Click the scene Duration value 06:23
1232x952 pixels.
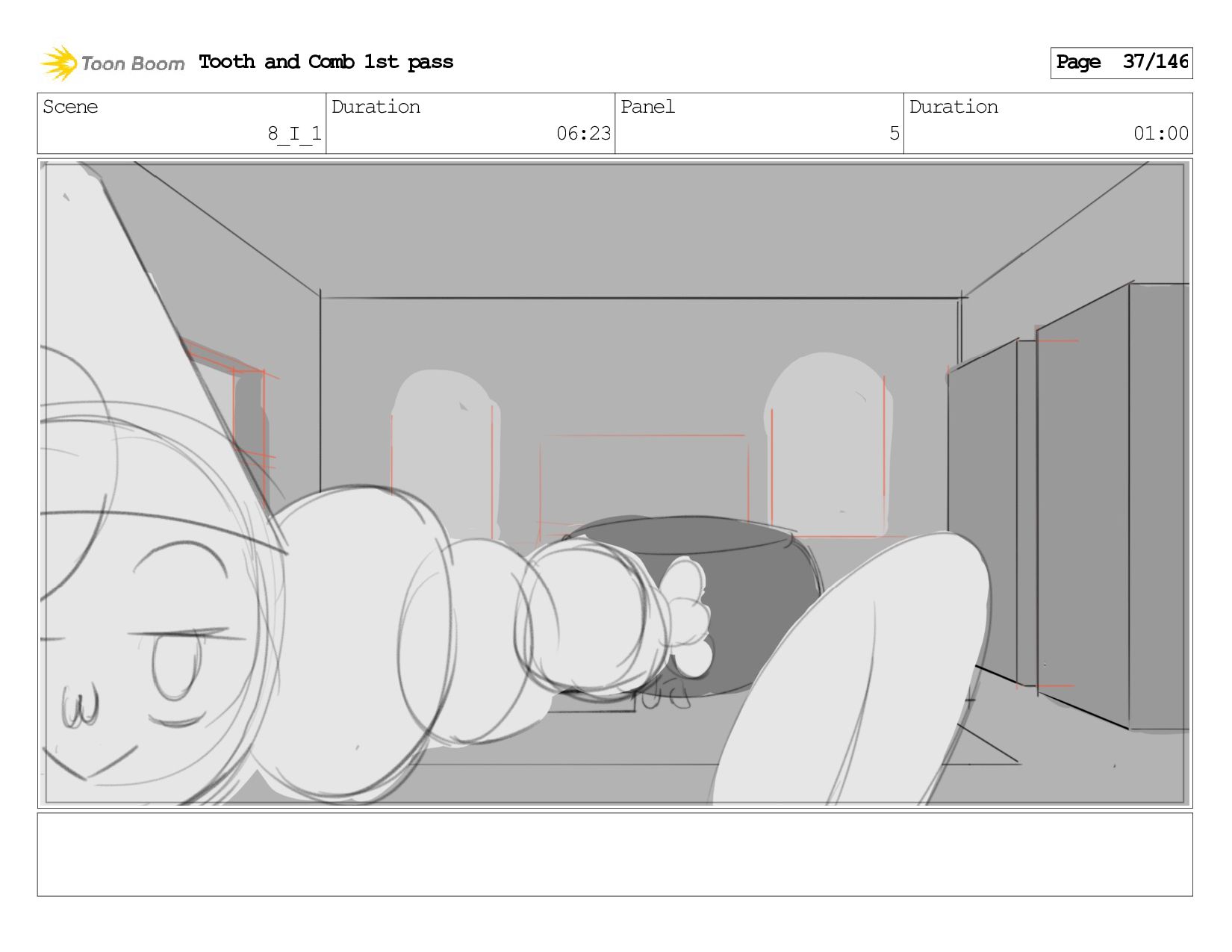[583, 134]
